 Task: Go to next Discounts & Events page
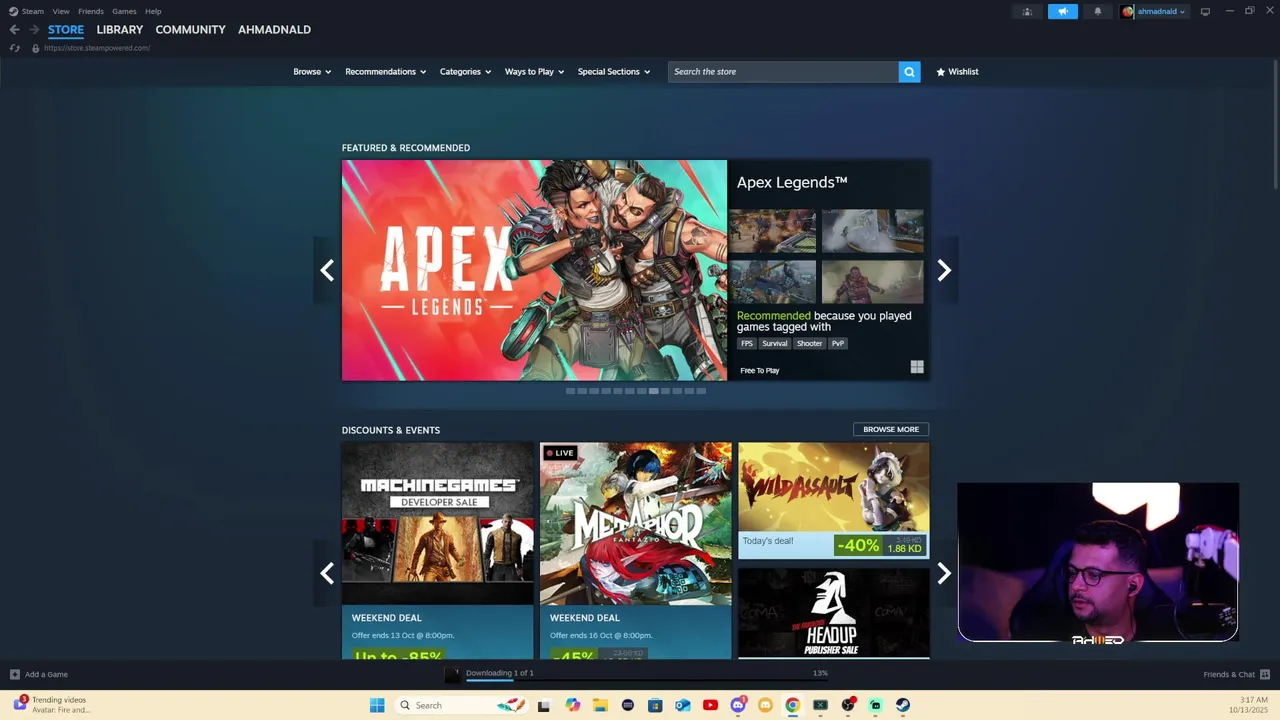pyautogui.click(x=944, y=573)
